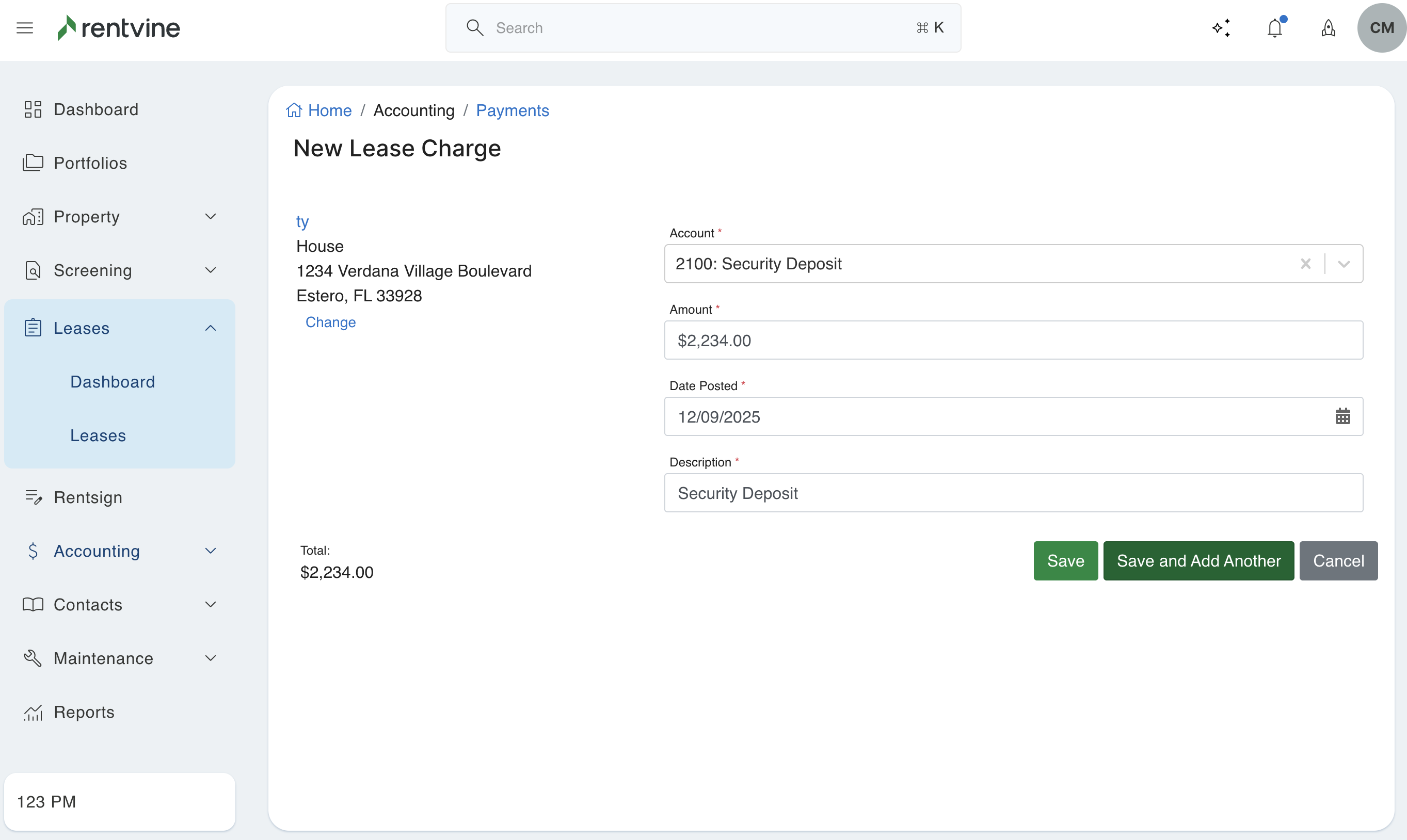Click the rocket icon in header
The image size is (1407, 840).
1328,28
